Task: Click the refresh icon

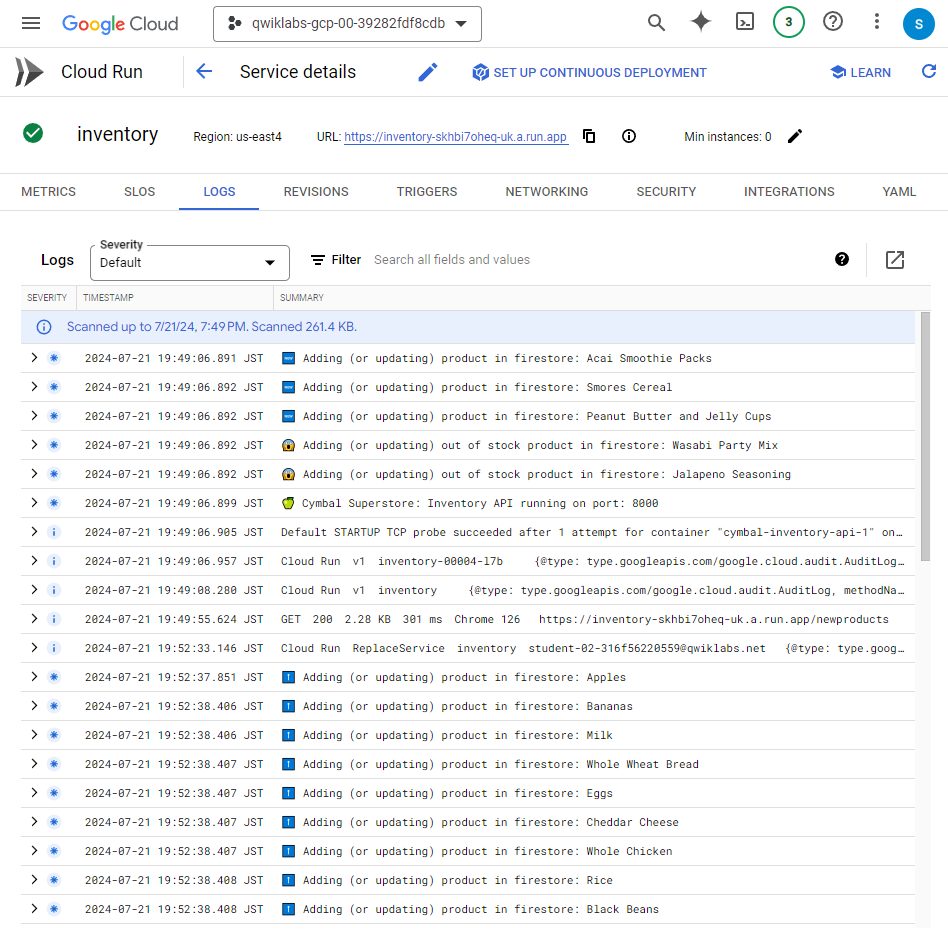Action: click(x=929, y=71)
